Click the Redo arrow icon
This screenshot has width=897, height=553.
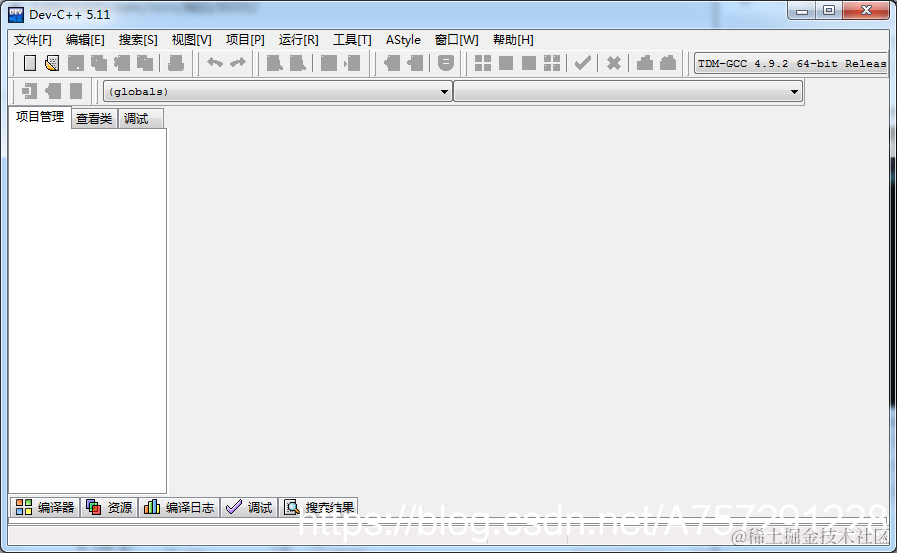coord(238,63)
